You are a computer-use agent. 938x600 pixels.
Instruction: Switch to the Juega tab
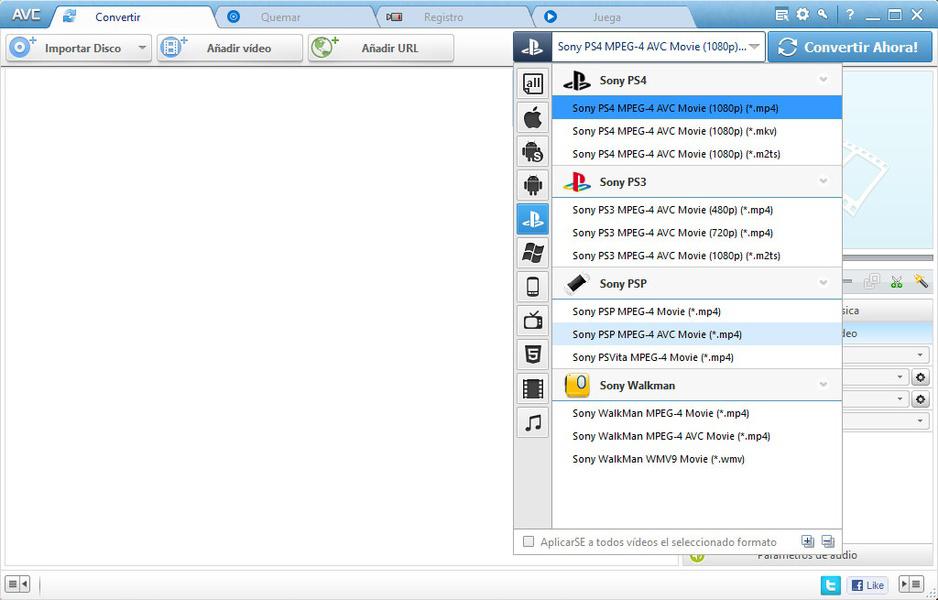point(606,17)
